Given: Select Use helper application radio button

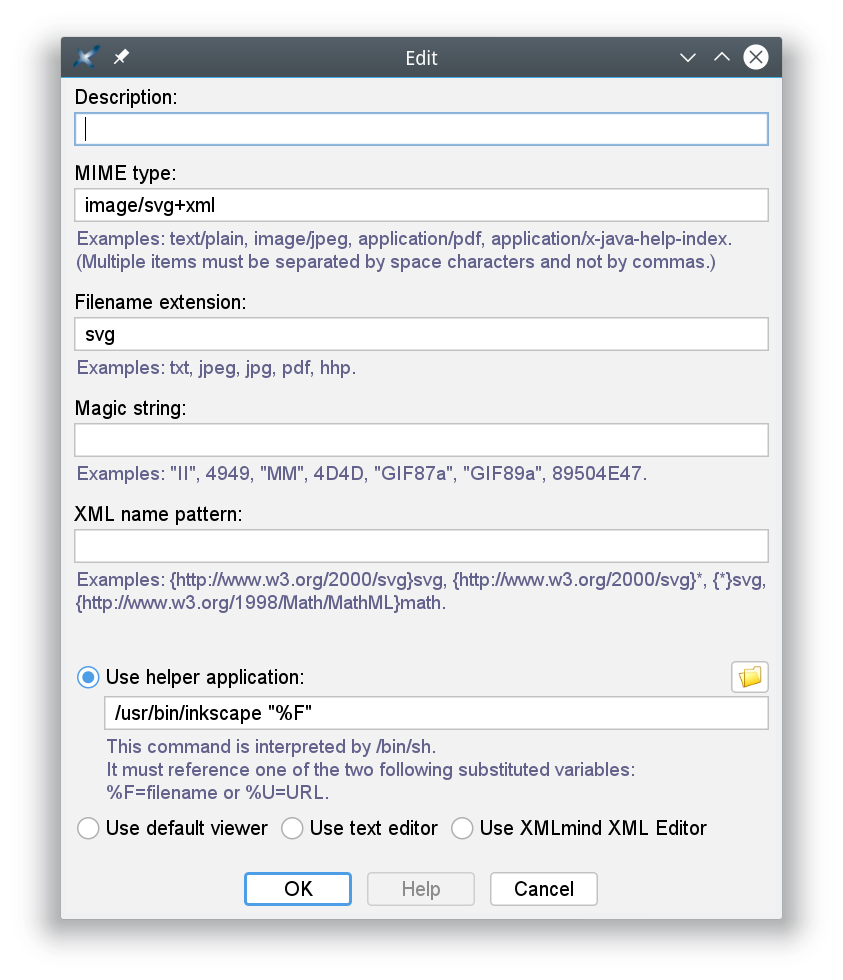Looking at the screenshot, I should pos(88,678).
